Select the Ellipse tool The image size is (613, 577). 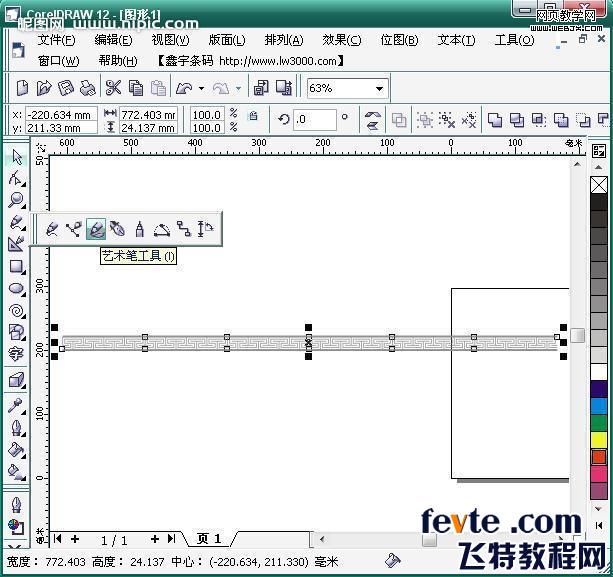(x=17, y=289)
